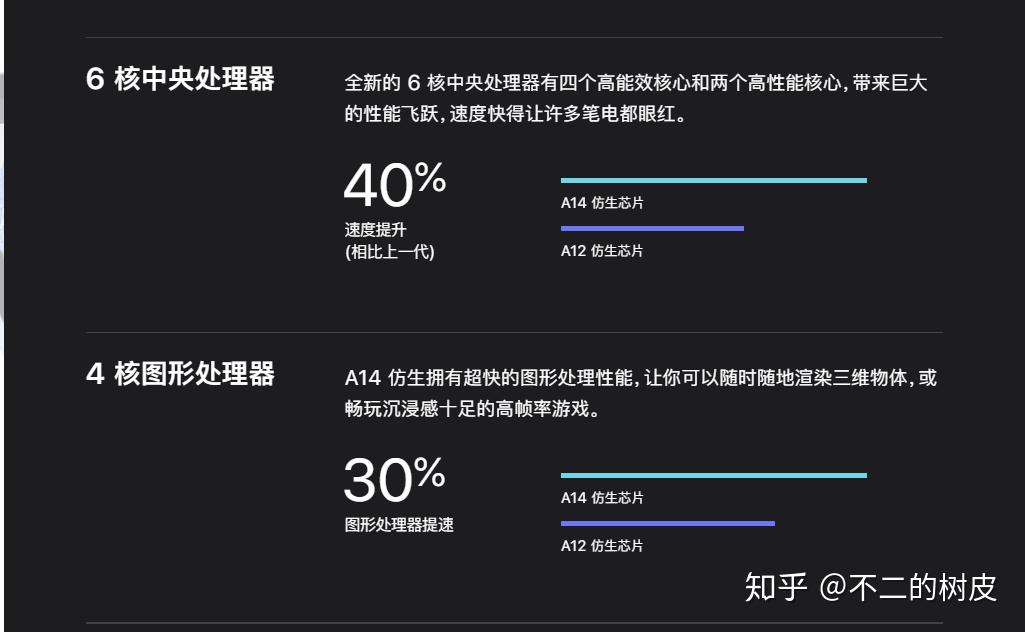Click the A12 仿生芯片 label in GPU section
1025x632 pixels.
click(601, 546)
